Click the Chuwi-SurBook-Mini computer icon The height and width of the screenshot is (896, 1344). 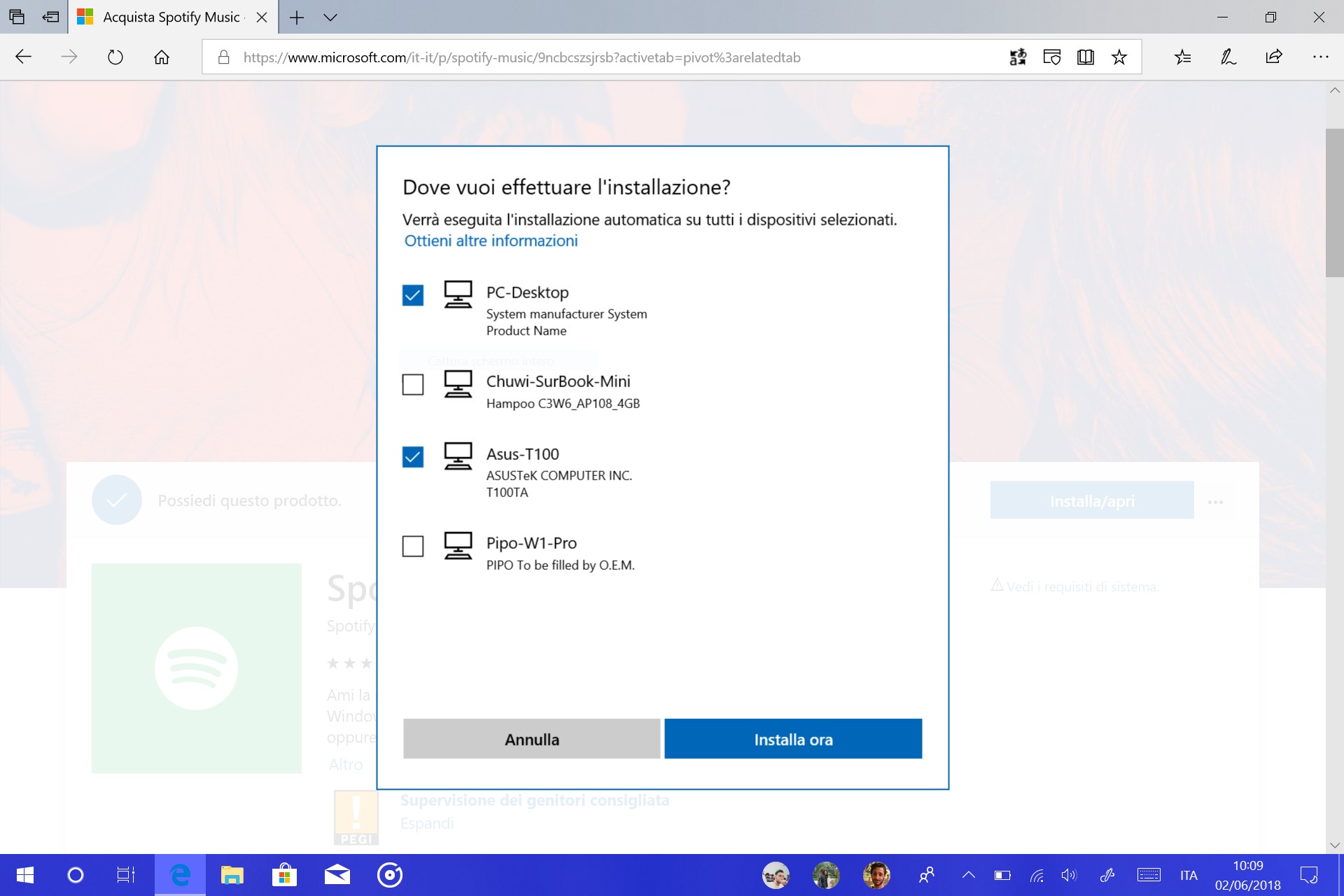(458, 384)
